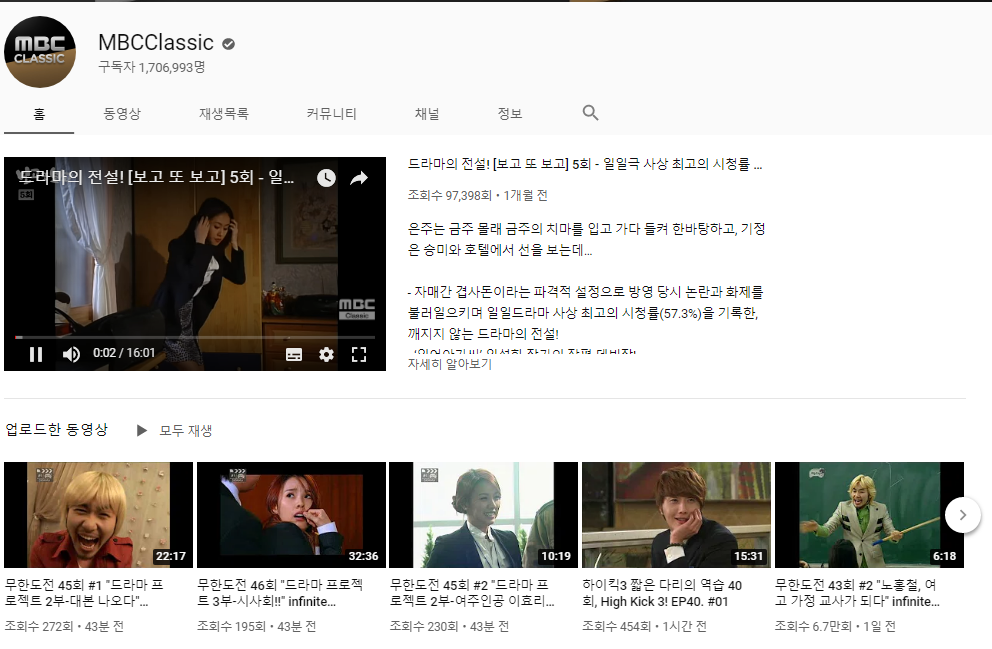The width and height of the screenshot is (992, 649).
Task: Click the next arrow on video carousel
Action: (x=962, y=515)
